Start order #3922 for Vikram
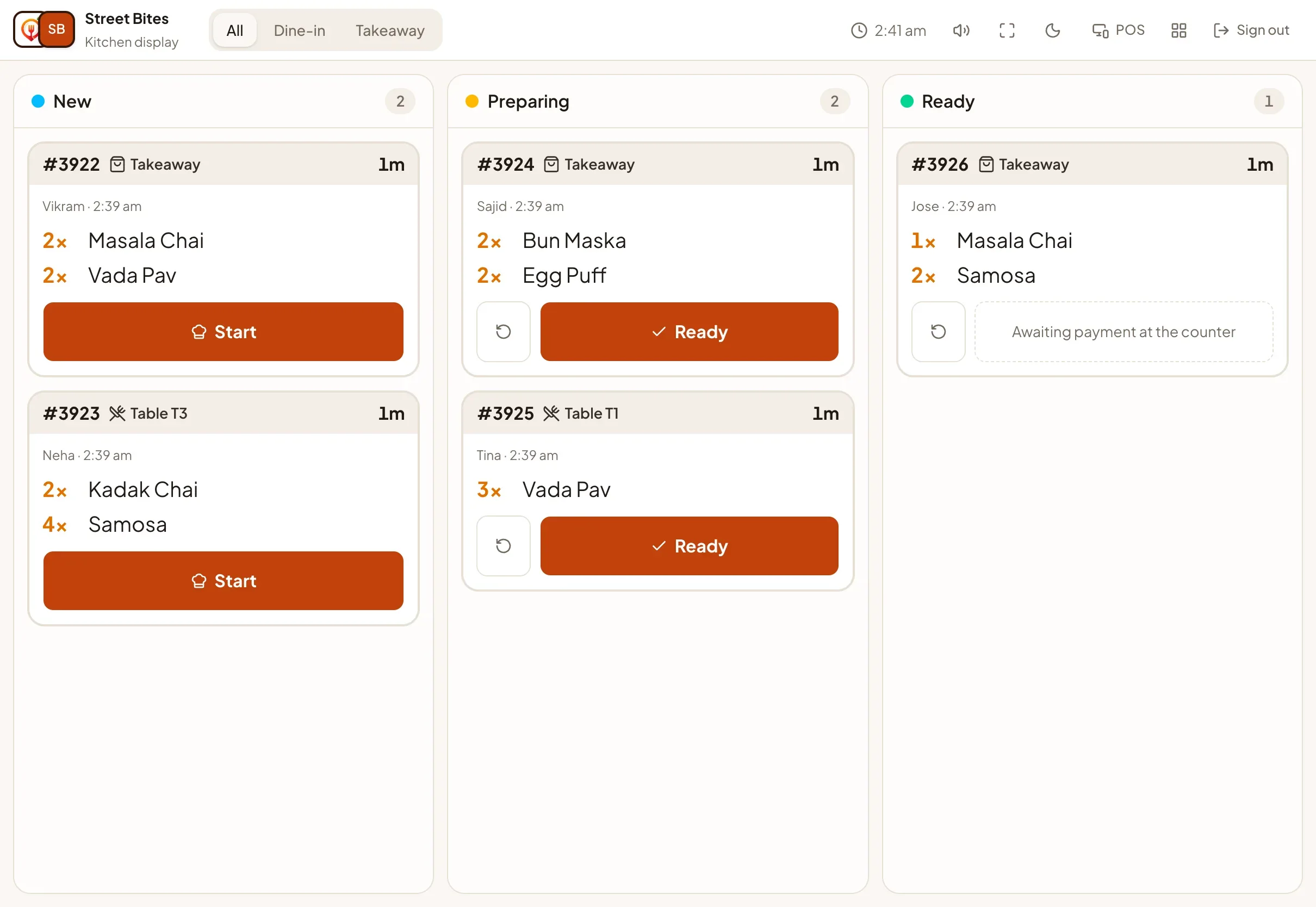 (224, 331)
